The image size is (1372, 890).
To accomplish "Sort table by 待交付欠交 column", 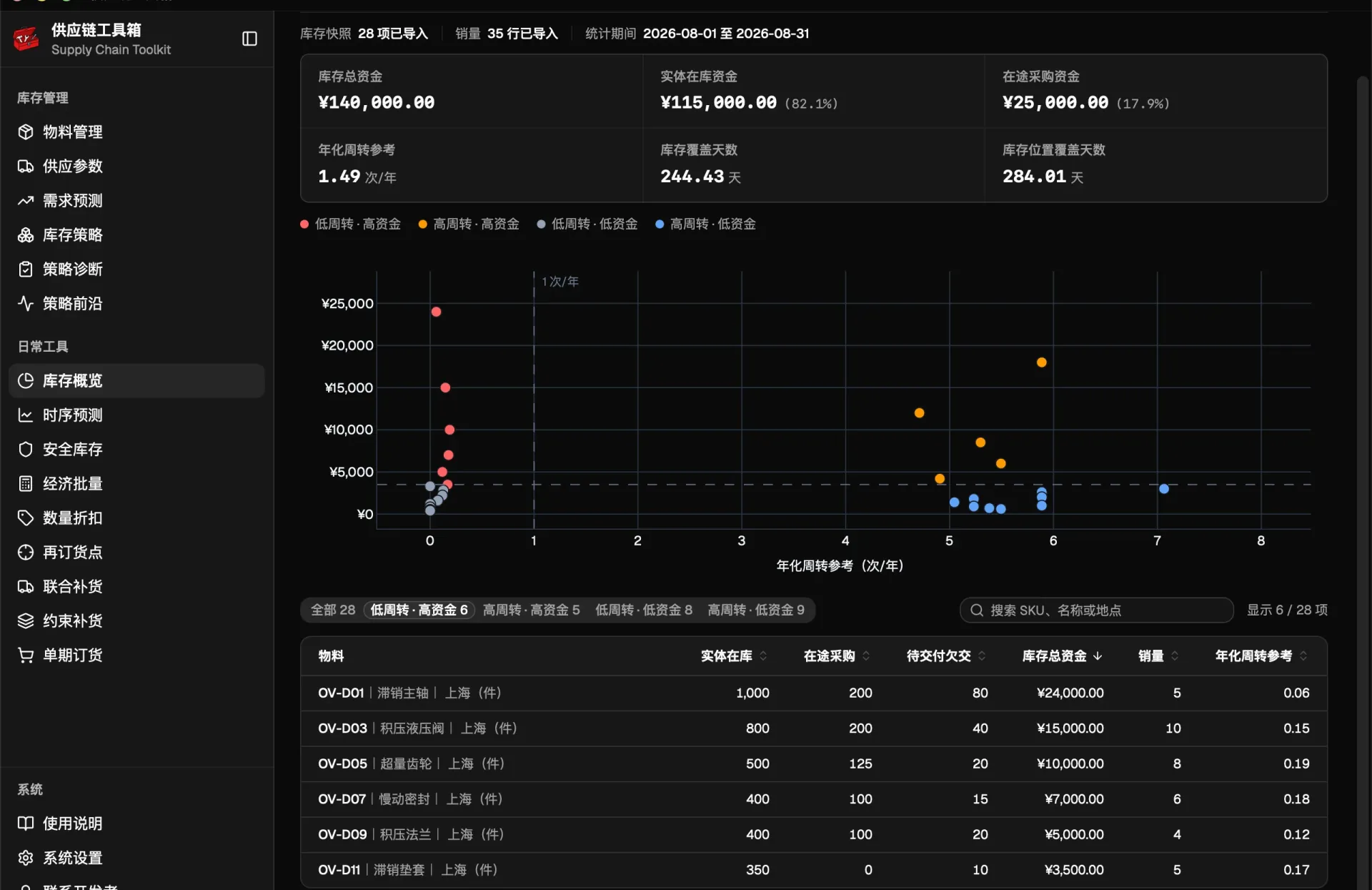I will (946, 656).
